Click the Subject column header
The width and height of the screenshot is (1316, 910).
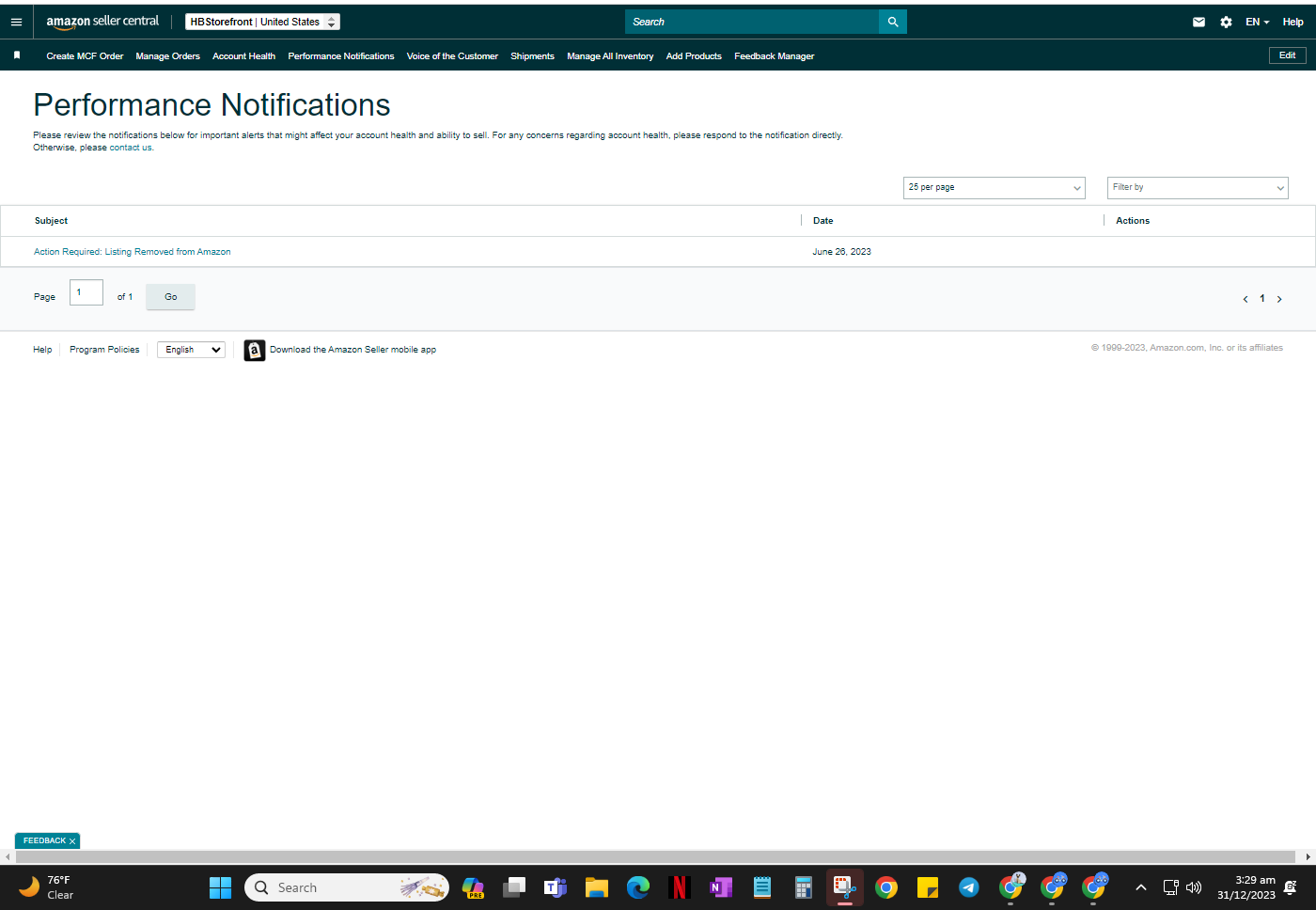pyautogui.click(x=51, y=221)
